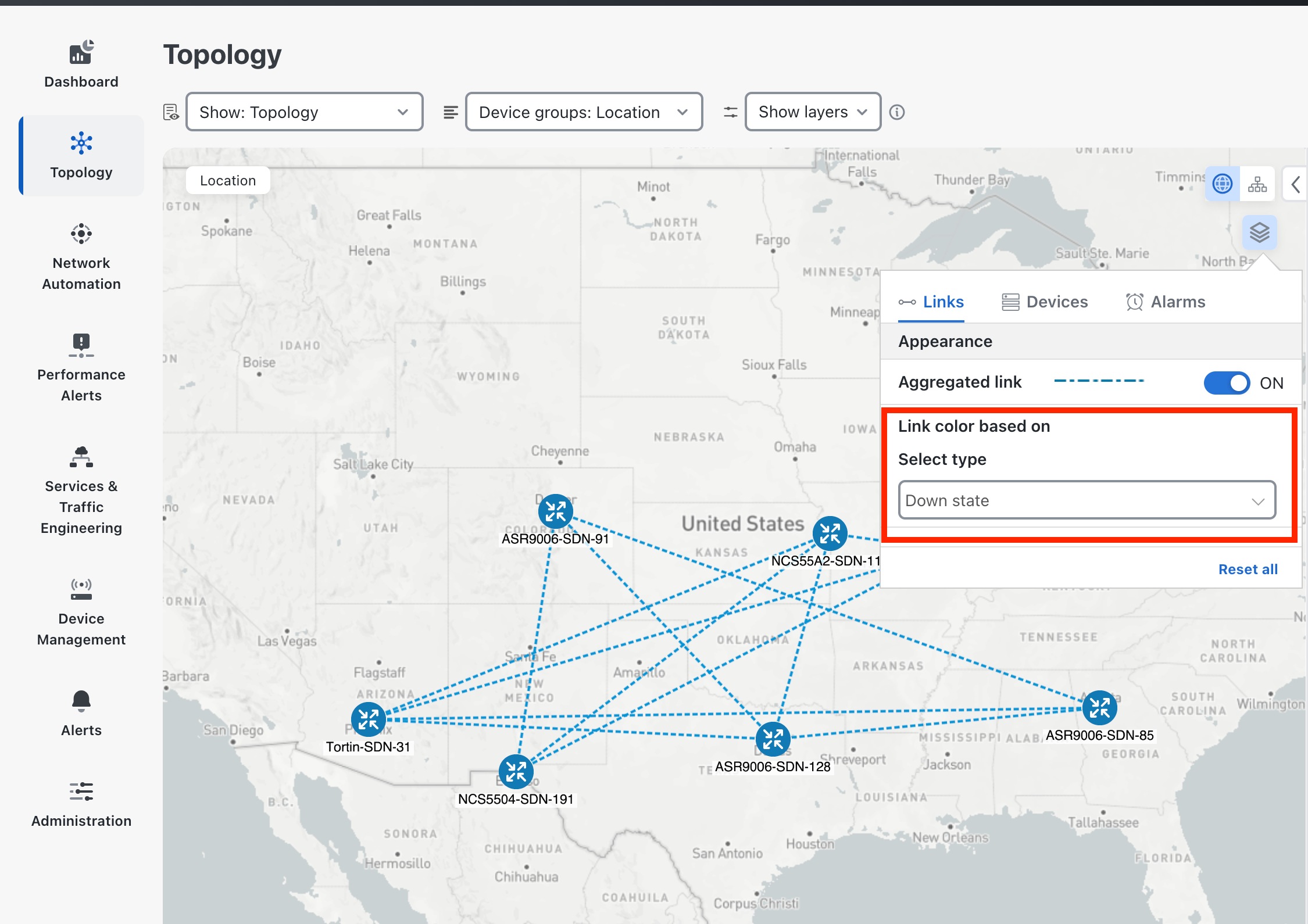
Task: Click the Alerts bell icon
Action: (x=81, y=701)
